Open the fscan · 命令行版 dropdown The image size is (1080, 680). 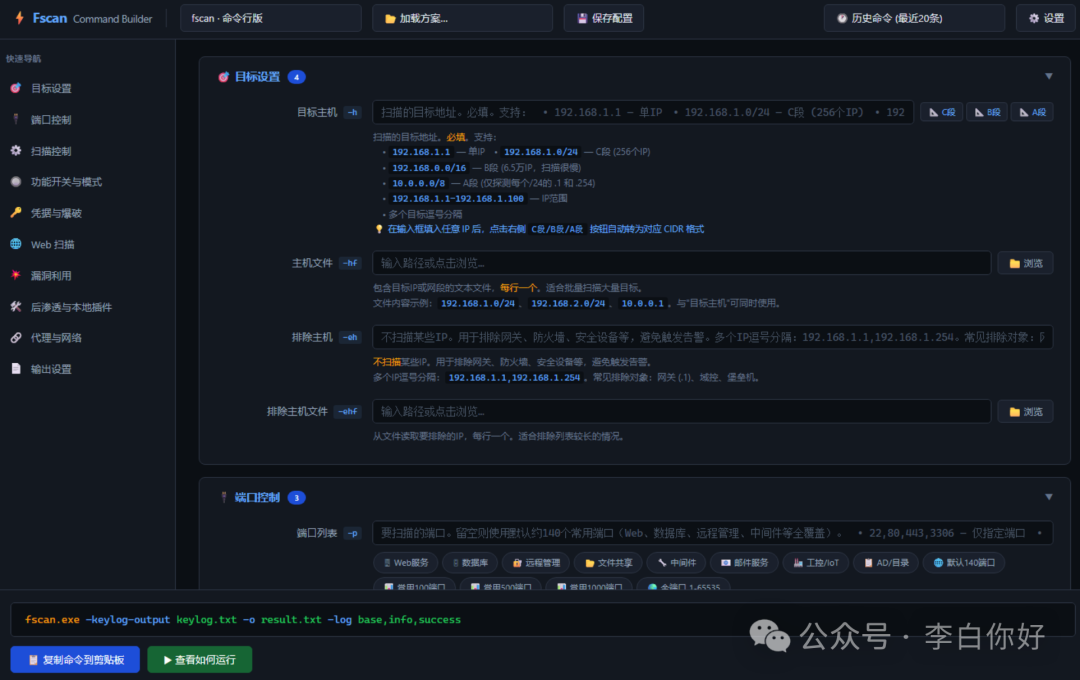click(x=271, y=18)
